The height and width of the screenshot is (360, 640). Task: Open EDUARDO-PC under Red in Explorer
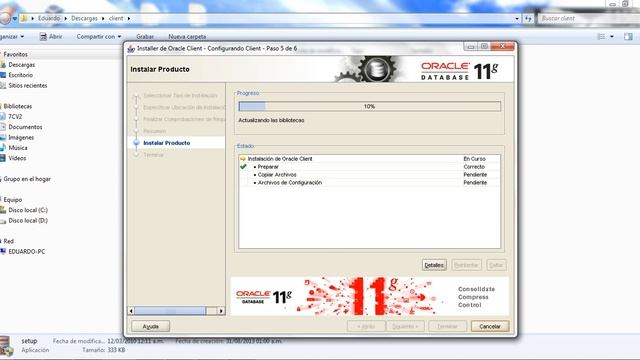27,251
